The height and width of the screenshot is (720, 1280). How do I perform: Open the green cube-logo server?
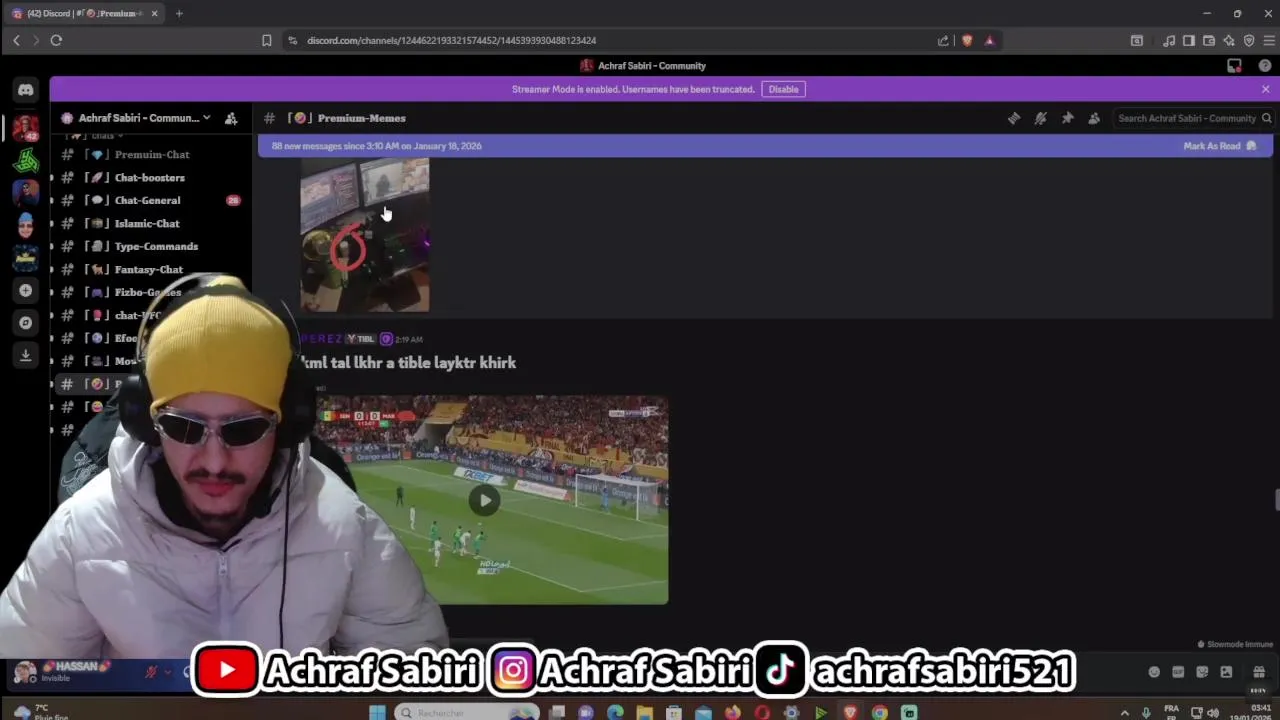point(26,160)
